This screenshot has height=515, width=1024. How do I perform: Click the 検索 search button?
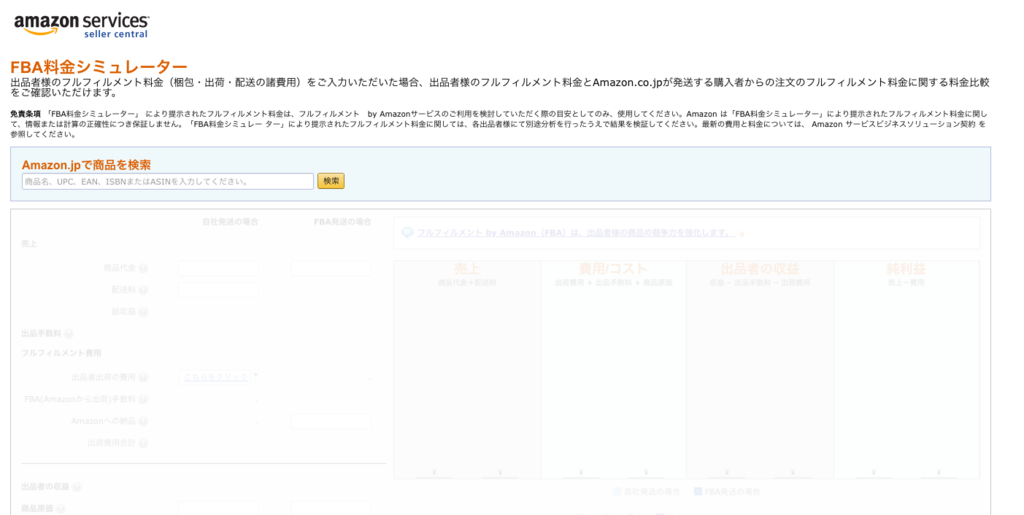tap(331, 181)
